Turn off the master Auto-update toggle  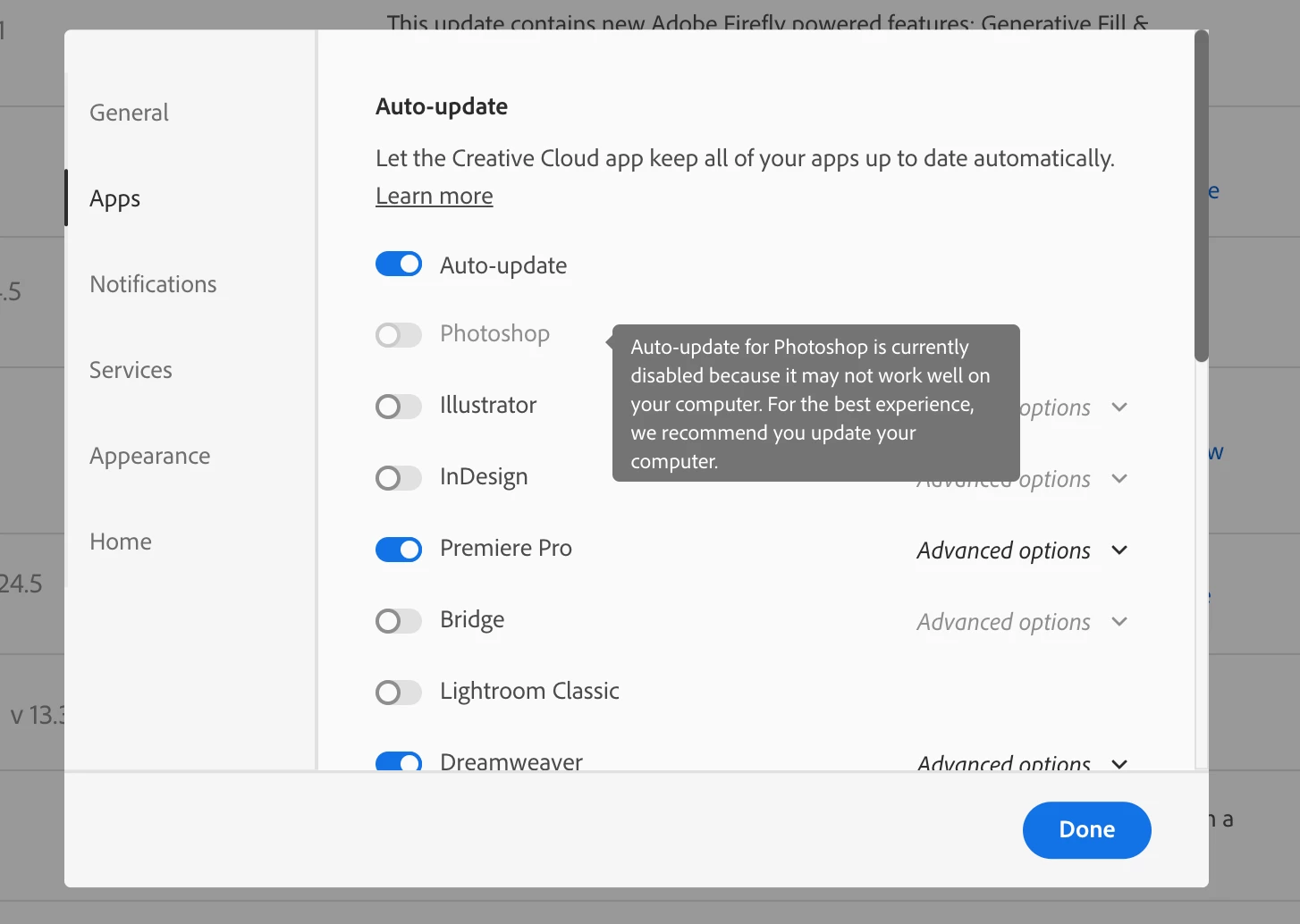(399, 264)
